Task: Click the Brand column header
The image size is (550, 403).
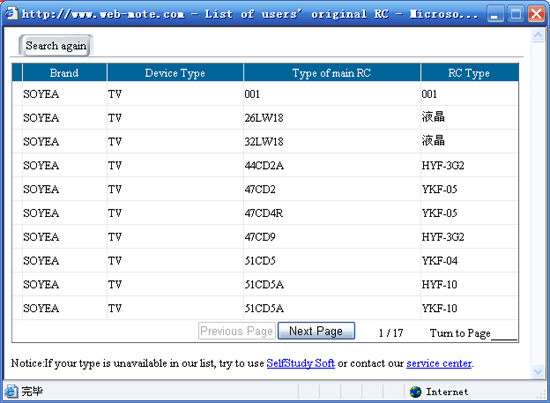Action: pyautogui.click(x=64, y=73)
